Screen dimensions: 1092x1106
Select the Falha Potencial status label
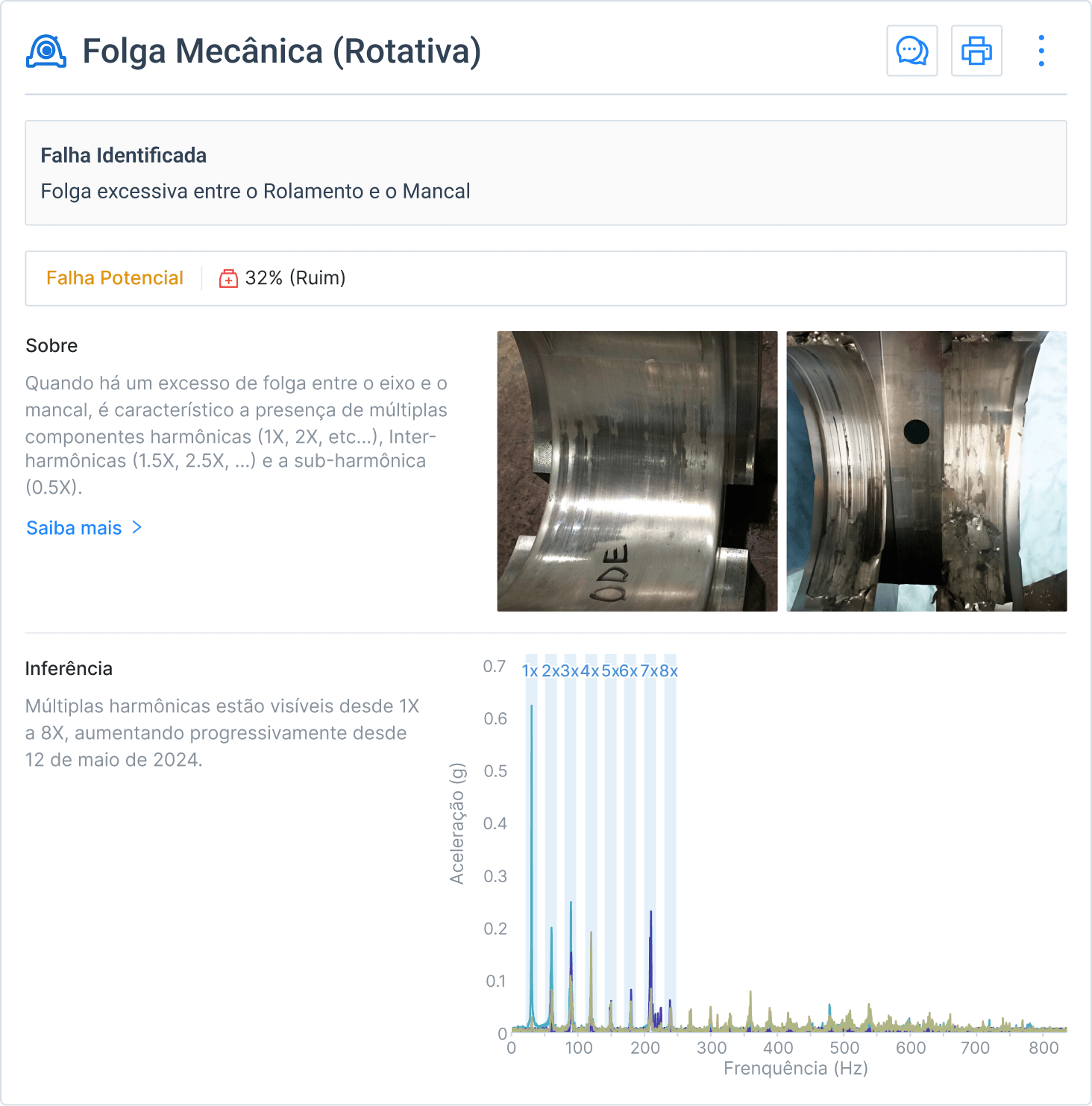click(x=115, y=278)
